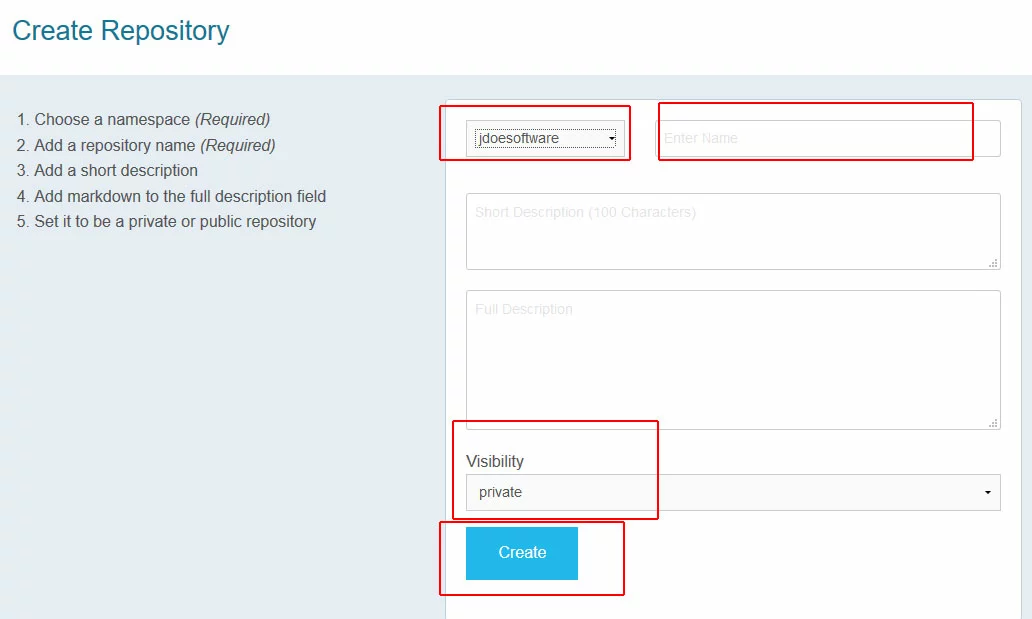Click into the Short Description text area
The image size is (1032, 619).
(x=732, y=231)
